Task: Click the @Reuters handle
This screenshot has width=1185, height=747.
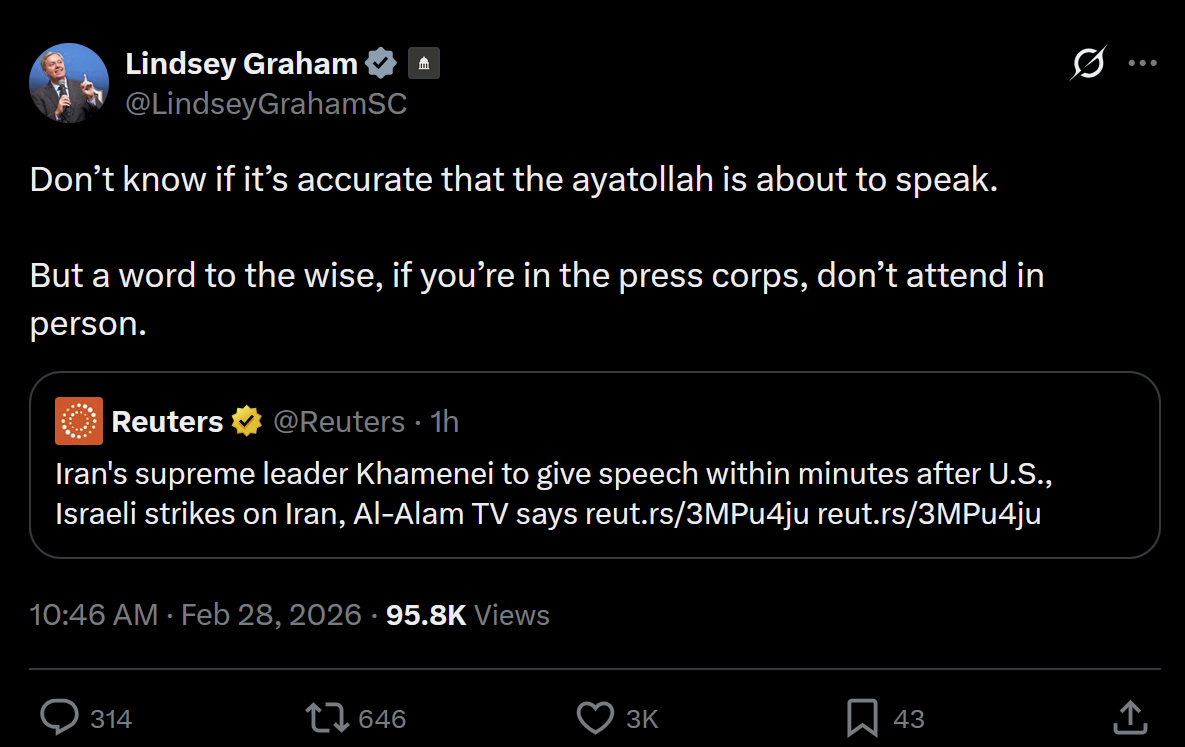Action: (339, 422)
